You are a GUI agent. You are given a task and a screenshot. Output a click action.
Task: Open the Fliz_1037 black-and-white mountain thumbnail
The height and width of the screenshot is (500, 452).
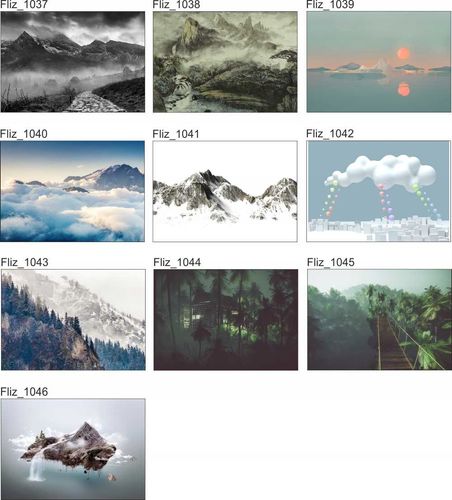[x=73, y=62]
